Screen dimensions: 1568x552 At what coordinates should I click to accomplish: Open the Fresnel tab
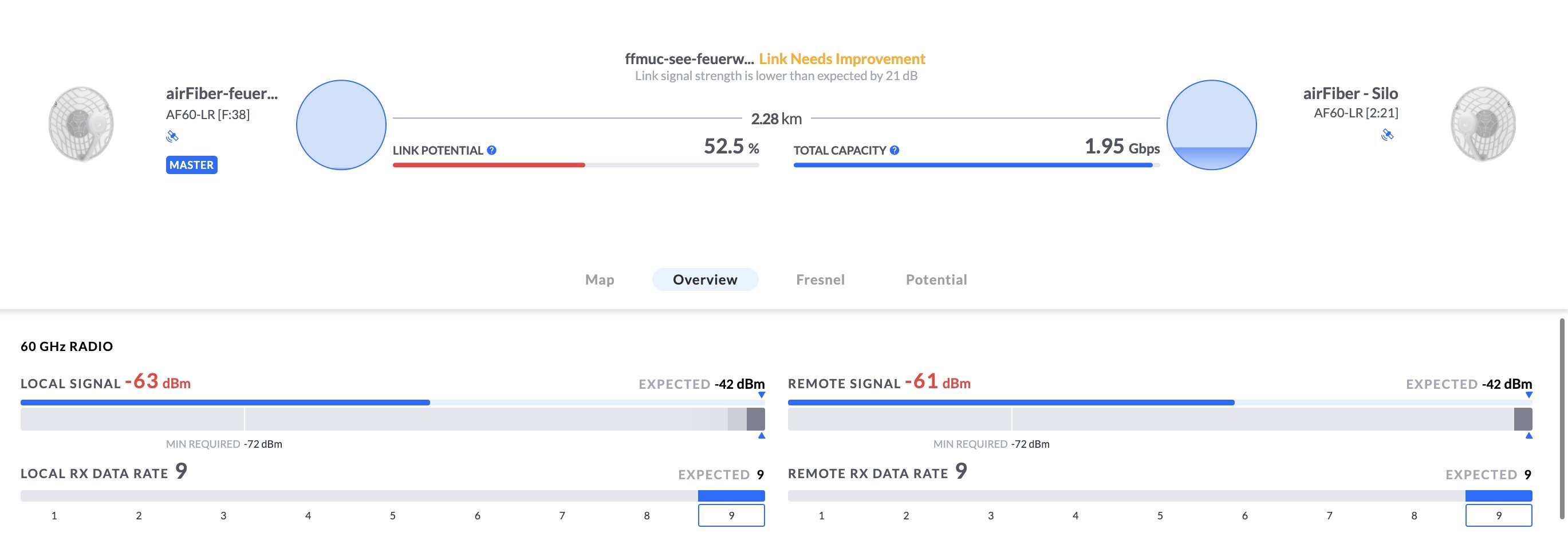[820, 279]
